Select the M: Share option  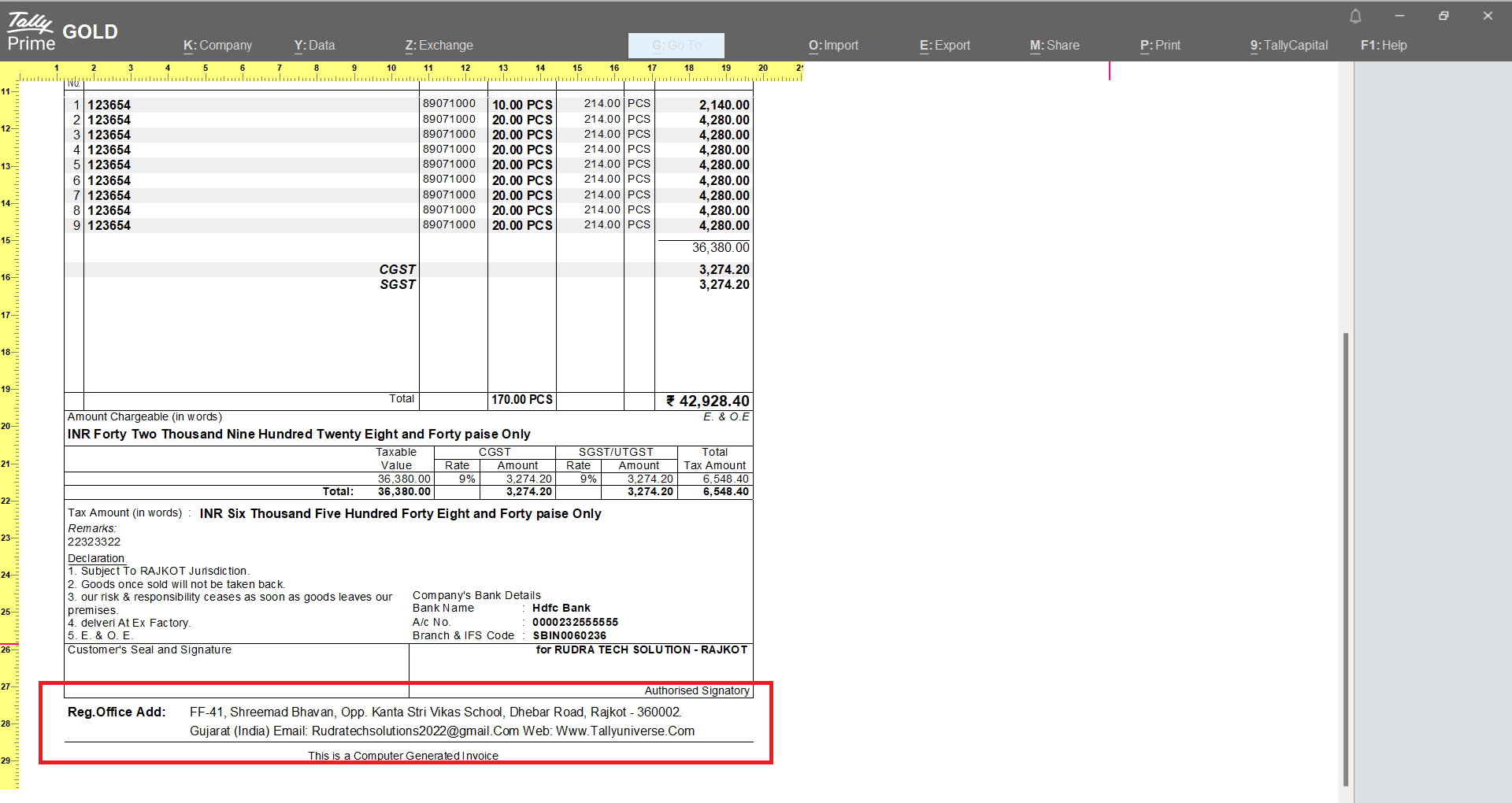(x=1054, y=46)
